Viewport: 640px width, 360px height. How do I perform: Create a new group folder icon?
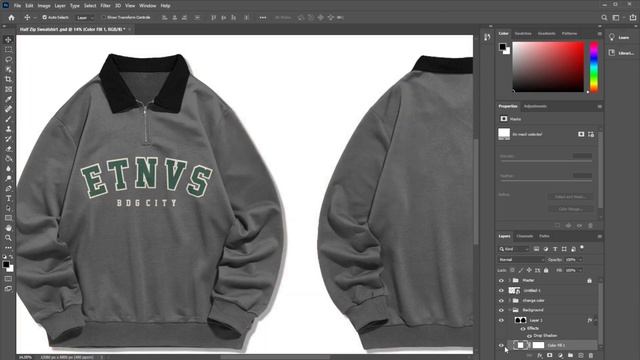point(570,356)
